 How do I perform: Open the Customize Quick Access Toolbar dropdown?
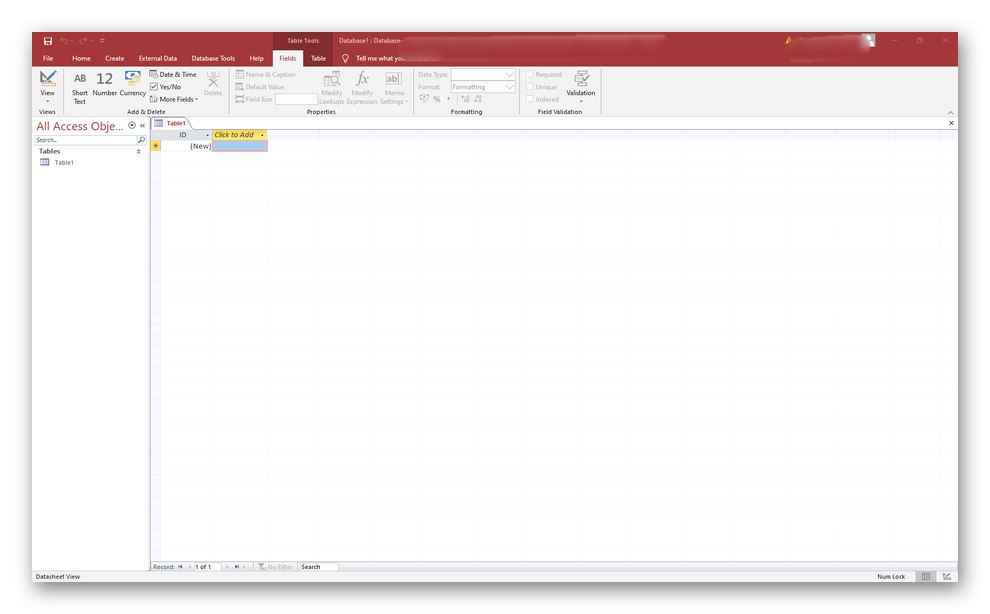pyautogui.click(x=102, y=41)
